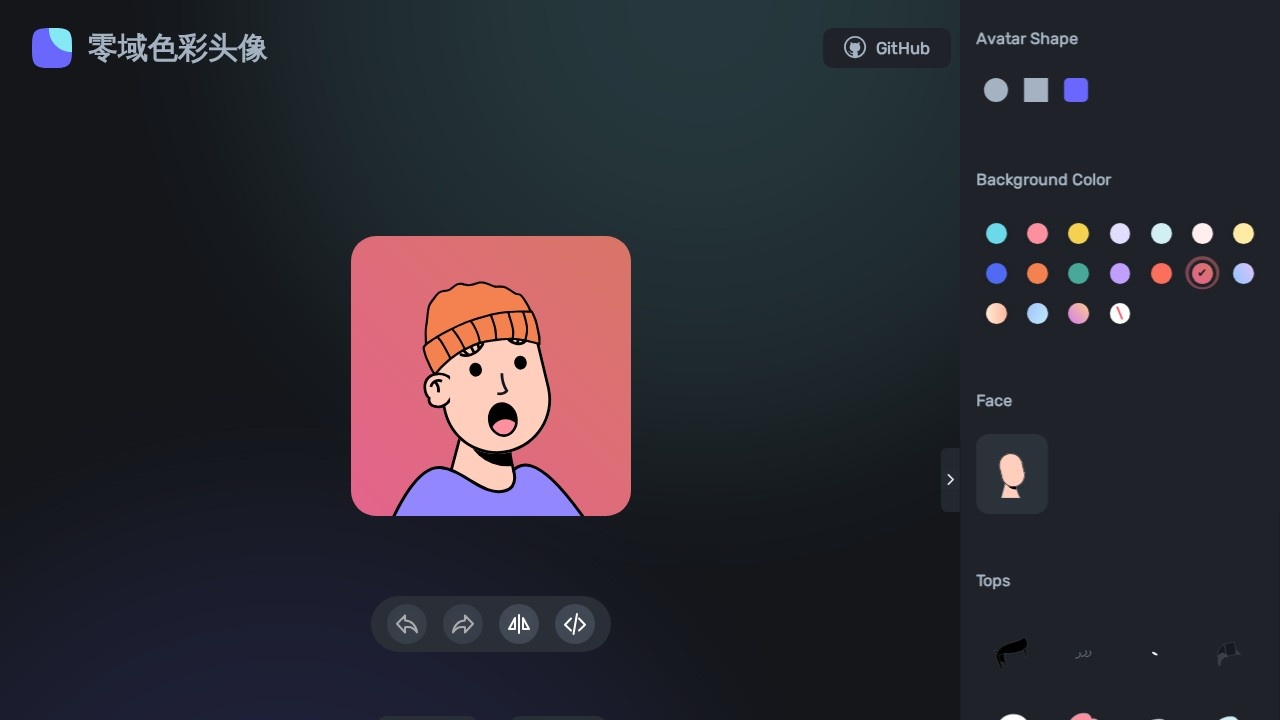Select the square avatar shape
The width and height of the screenshot is (1280, 720).
[1036, 90]
